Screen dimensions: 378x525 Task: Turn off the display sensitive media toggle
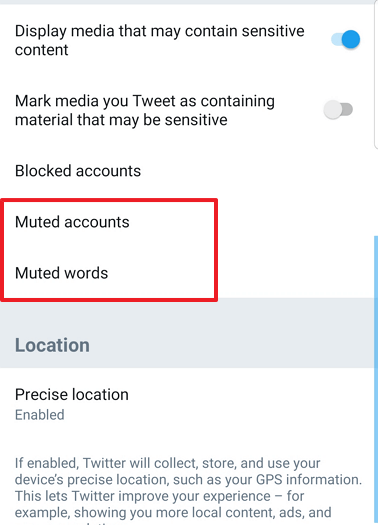(x=345, y=39)
